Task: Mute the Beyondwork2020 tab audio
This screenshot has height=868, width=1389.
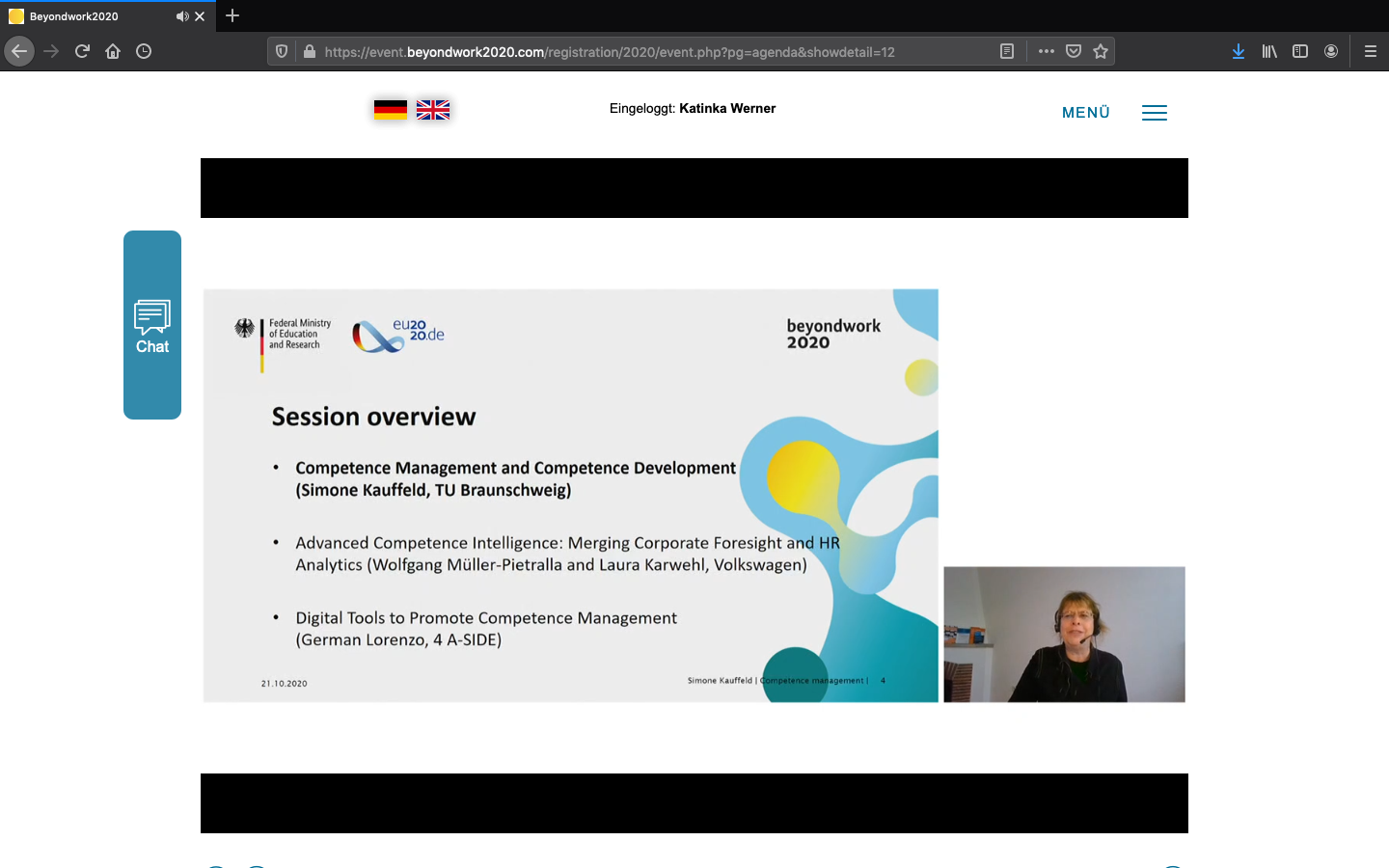Action: point(182,16)
